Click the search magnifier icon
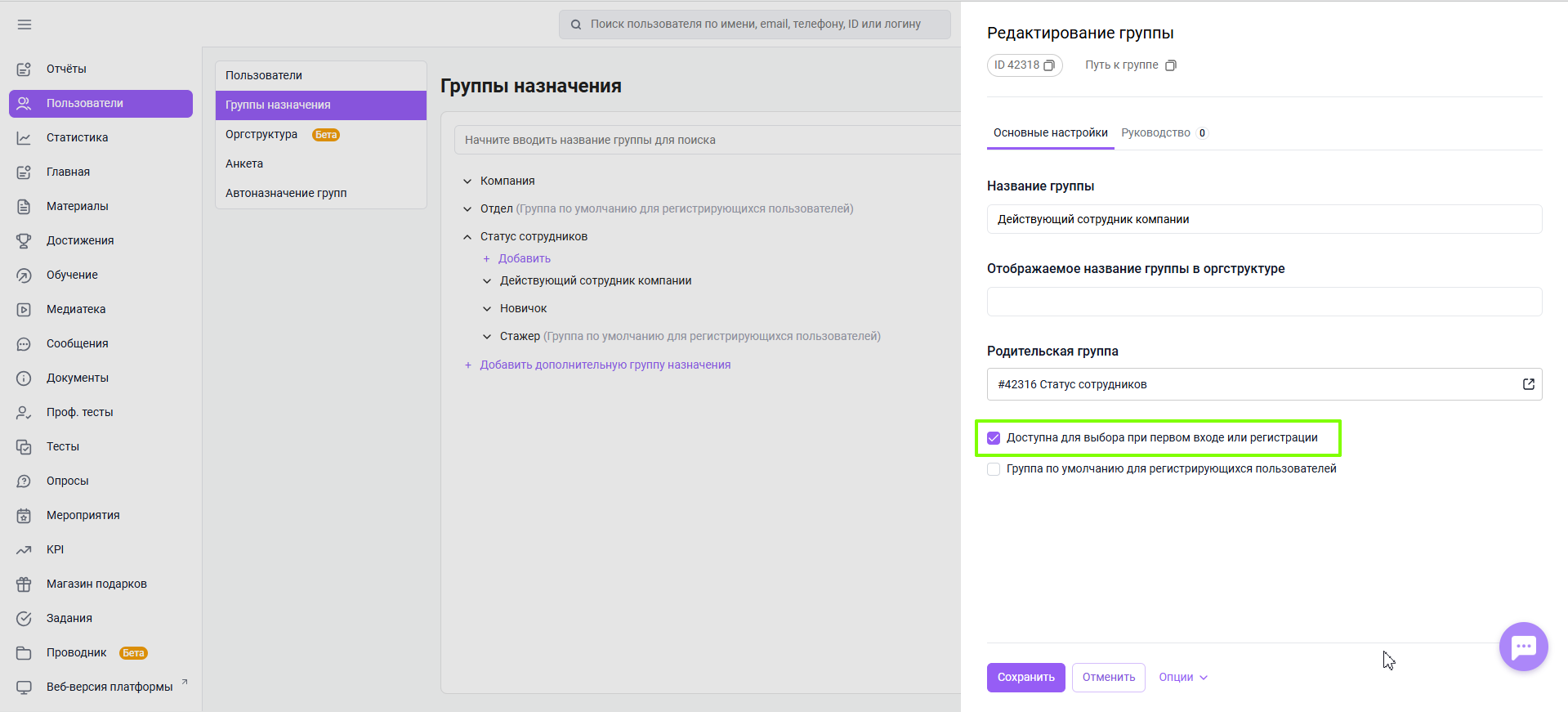The height and width of the screenshot is (712, 1568). (x=576, y=25)
